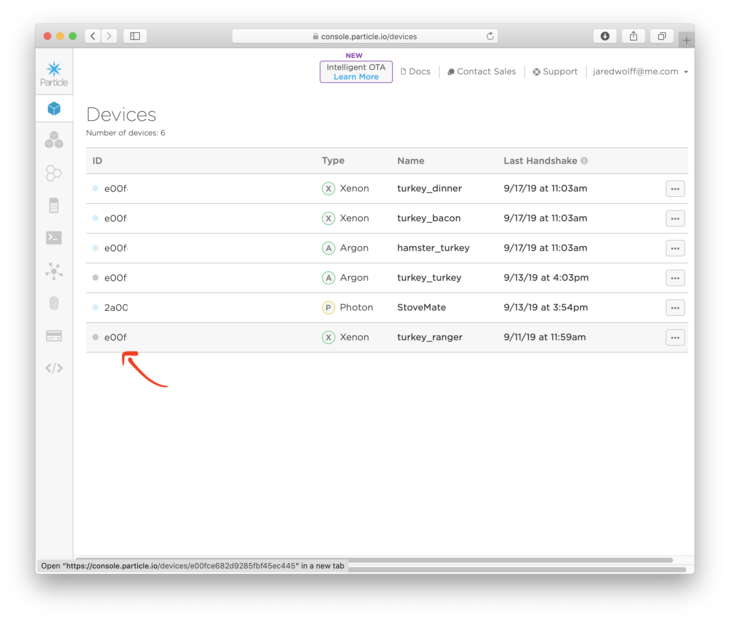Open the Authentication fingerprint icon in sidebar
The width and height of the screenshot is (730, 621).
54,304
